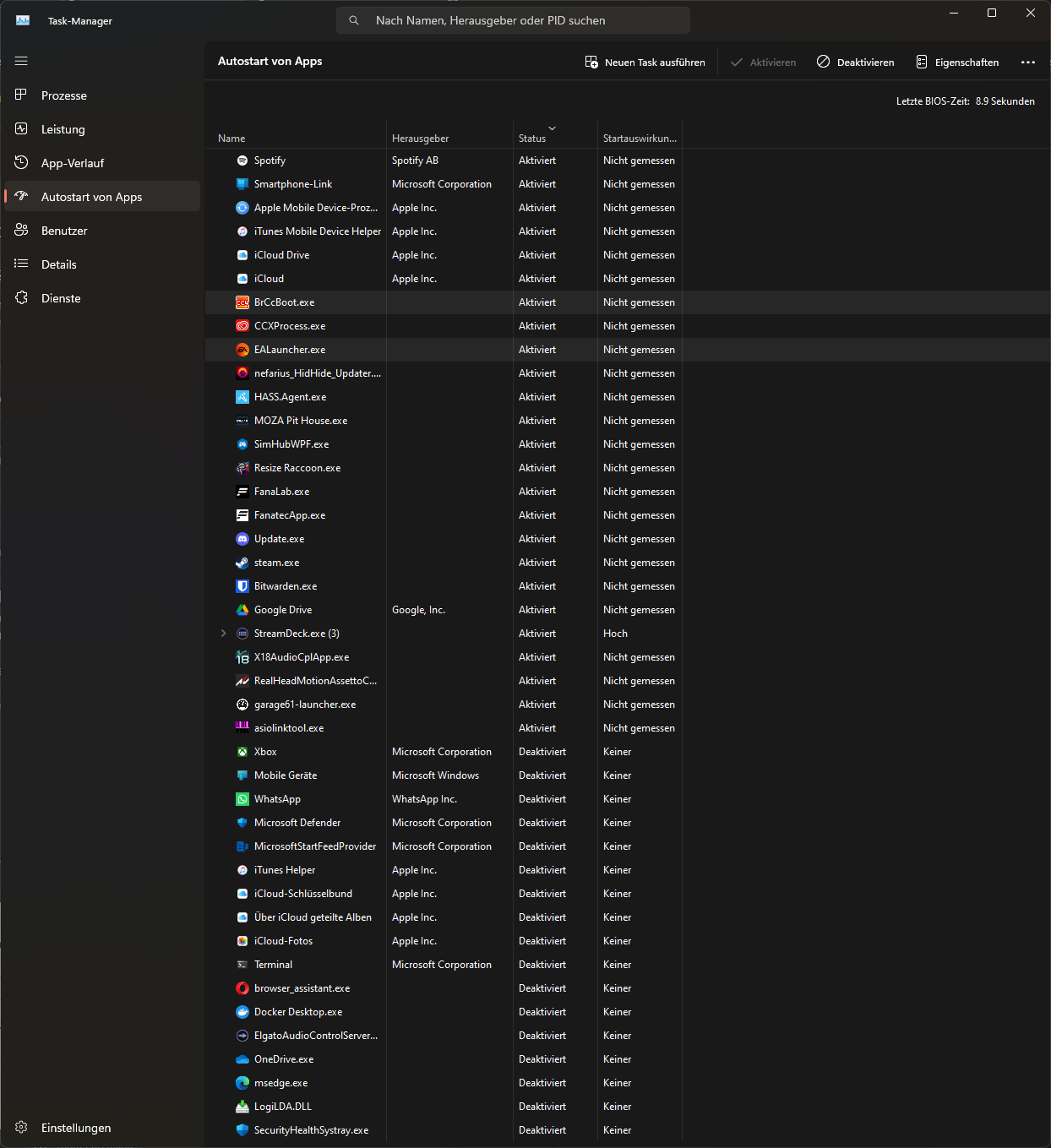Viewport: 1051px width, 1148px height.
Task: Click the Xbox app icon
Action: [x=242, y=752]
